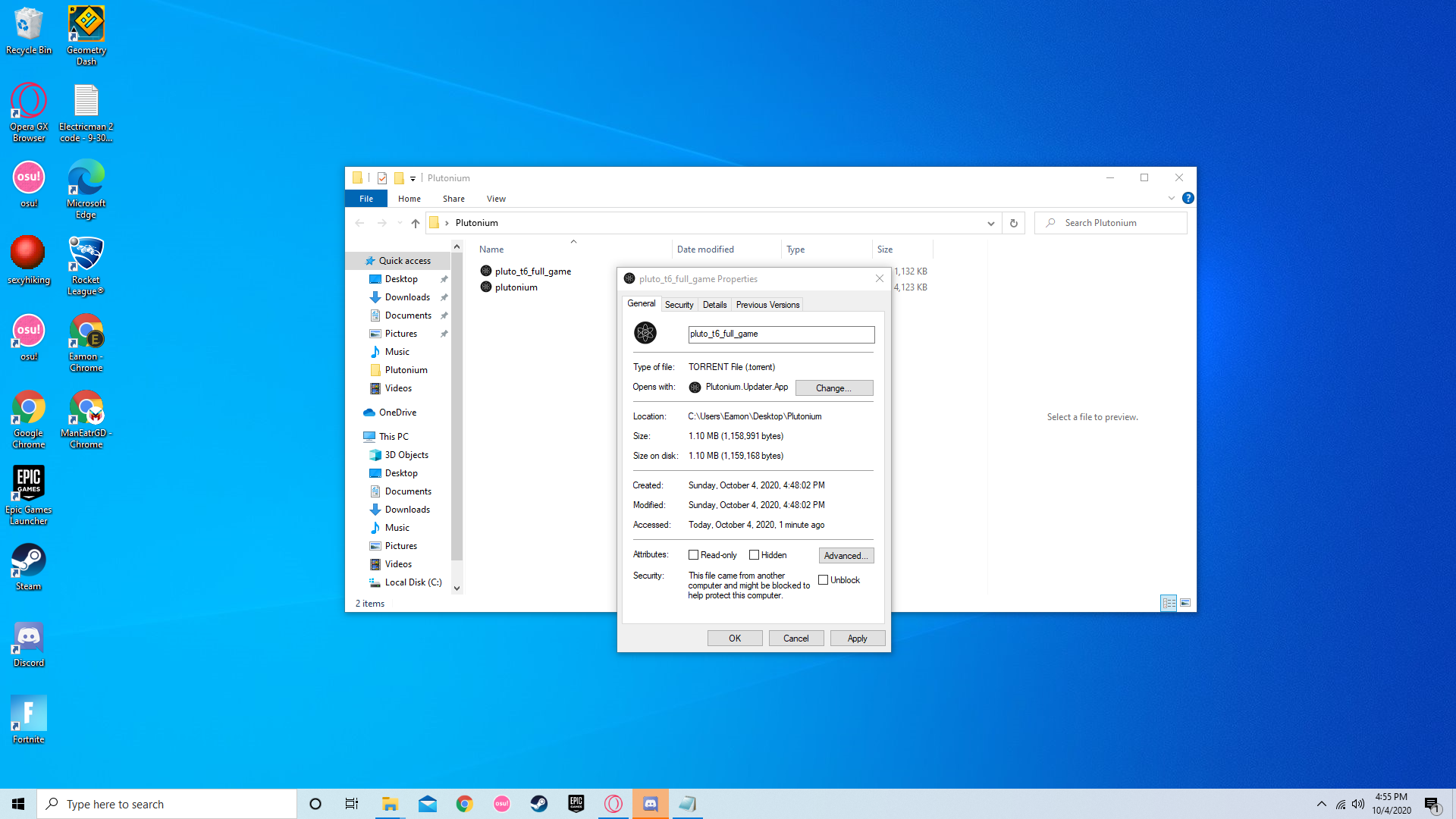Open the View ribbon tab
Screen dimensions: 1456x819
pyautogui.click(x=496, y=199)
